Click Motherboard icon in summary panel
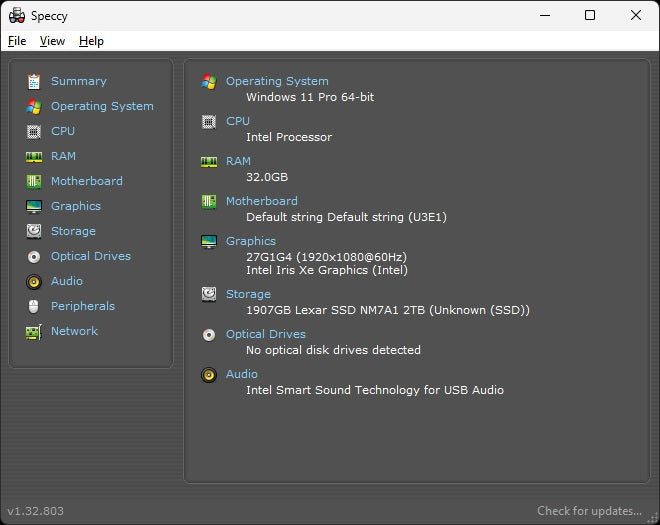 pos(209,202)
